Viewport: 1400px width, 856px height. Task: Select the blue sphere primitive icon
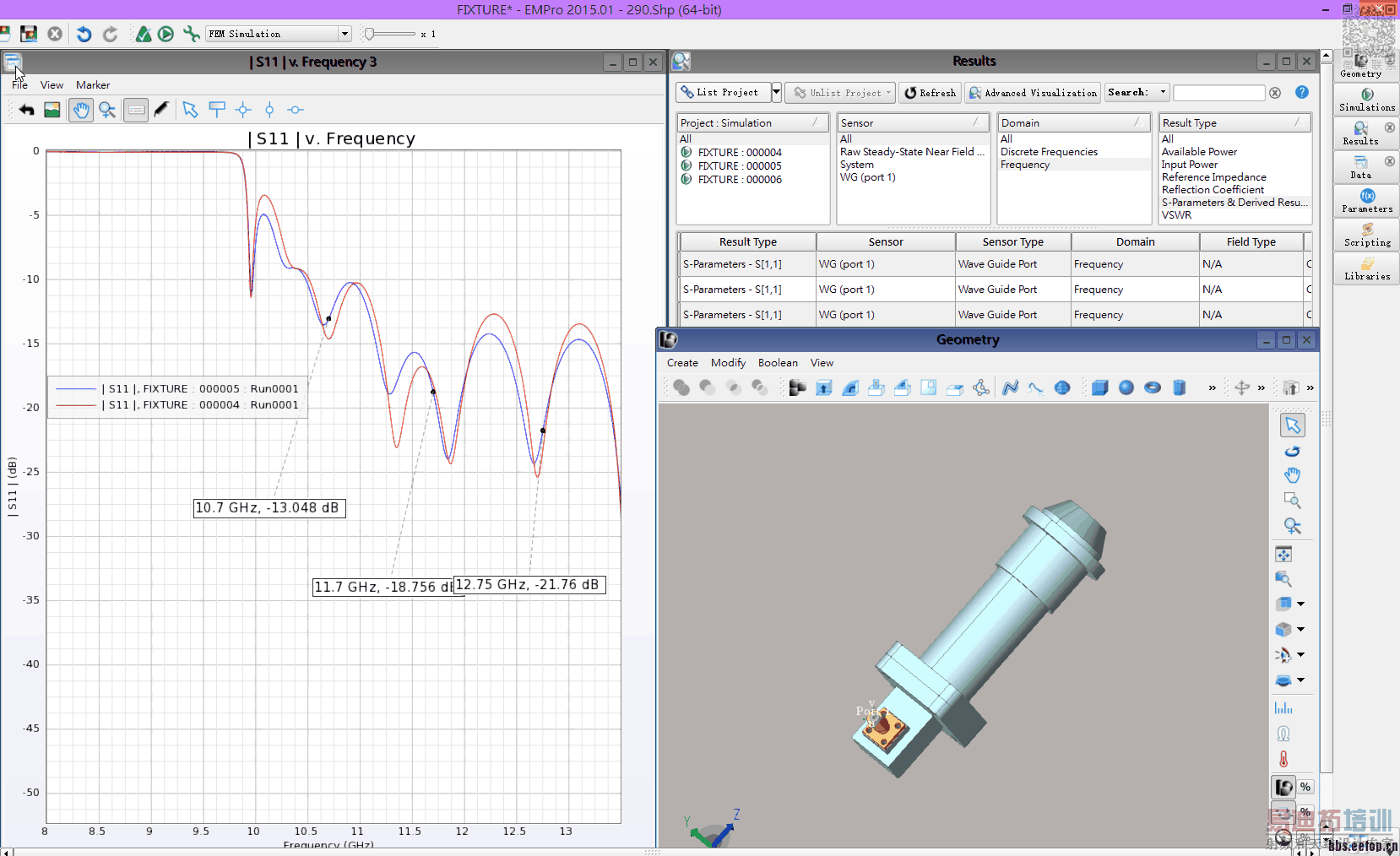tap(1126, 387)
